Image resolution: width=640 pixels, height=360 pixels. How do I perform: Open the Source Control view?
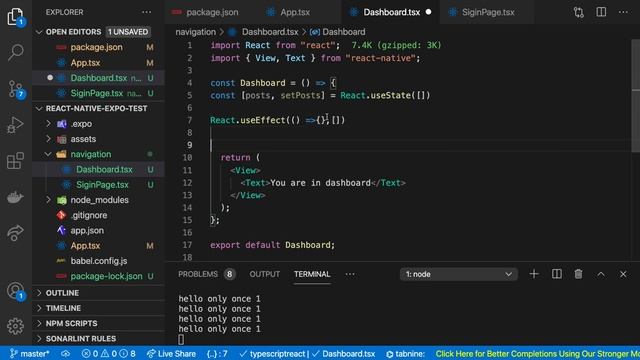(16, 89)
